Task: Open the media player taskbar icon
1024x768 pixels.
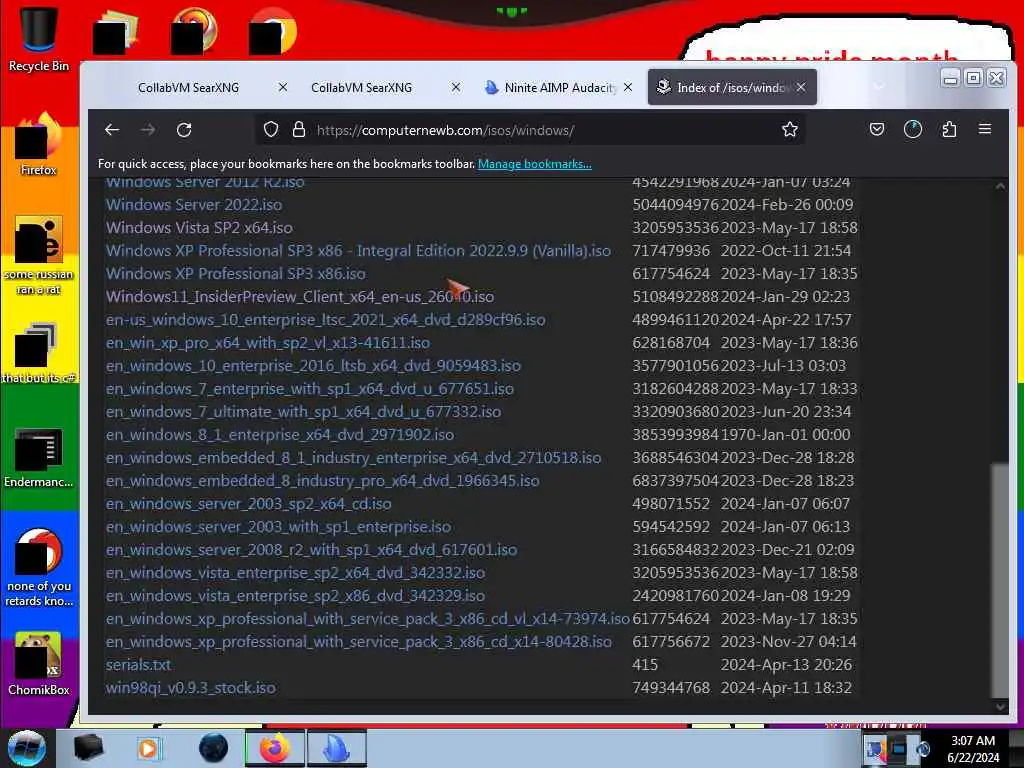Action: [x=148, y=748]
